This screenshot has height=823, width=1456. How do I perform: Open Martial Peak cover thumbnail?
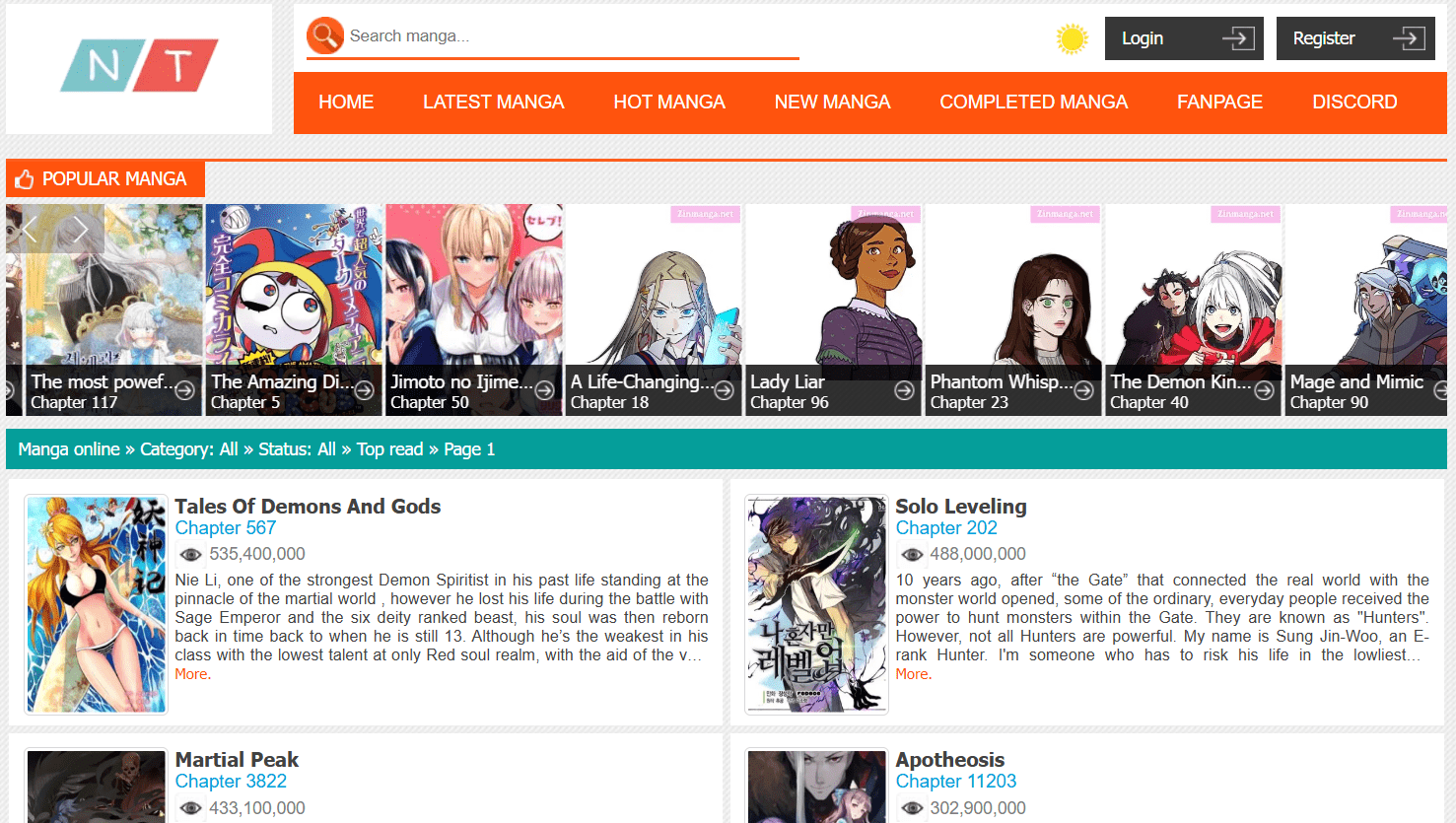pyautogui.click(x=97, y=787)
